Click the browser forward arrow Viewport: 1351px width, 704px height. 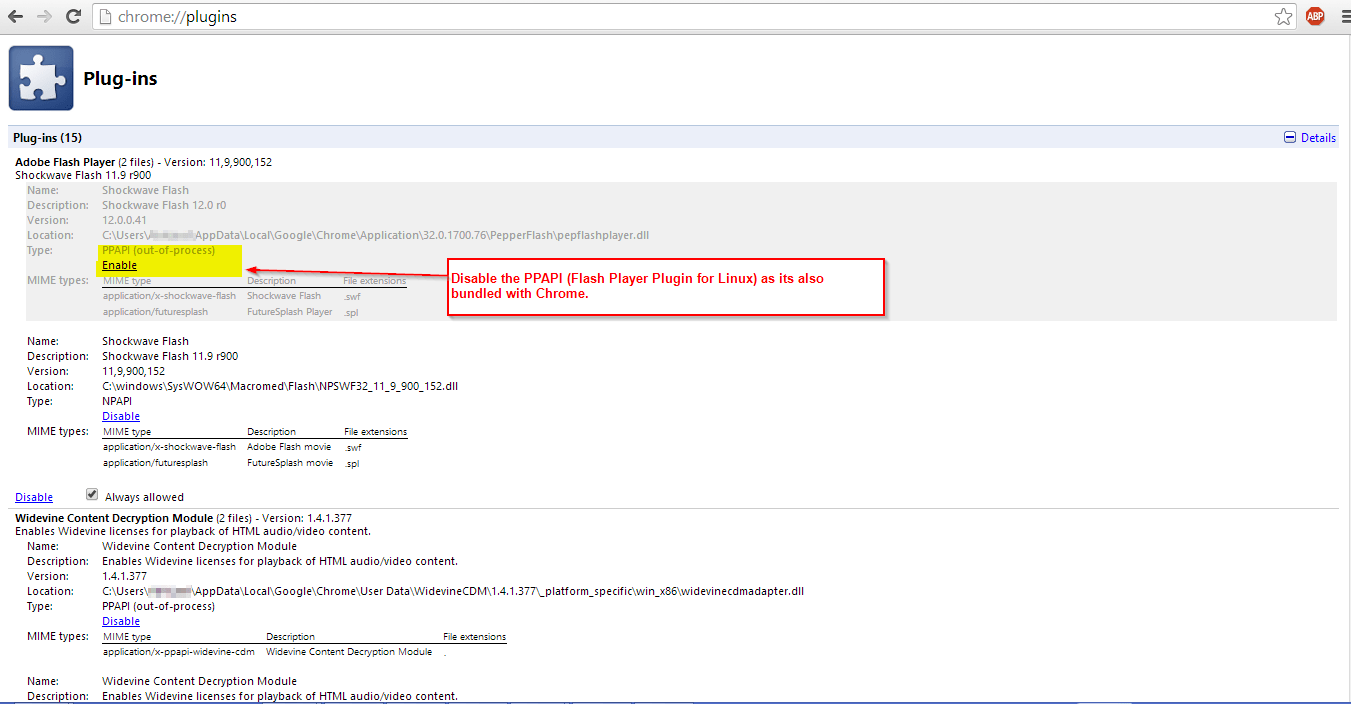pyautogui.click(x=45, y=17)
